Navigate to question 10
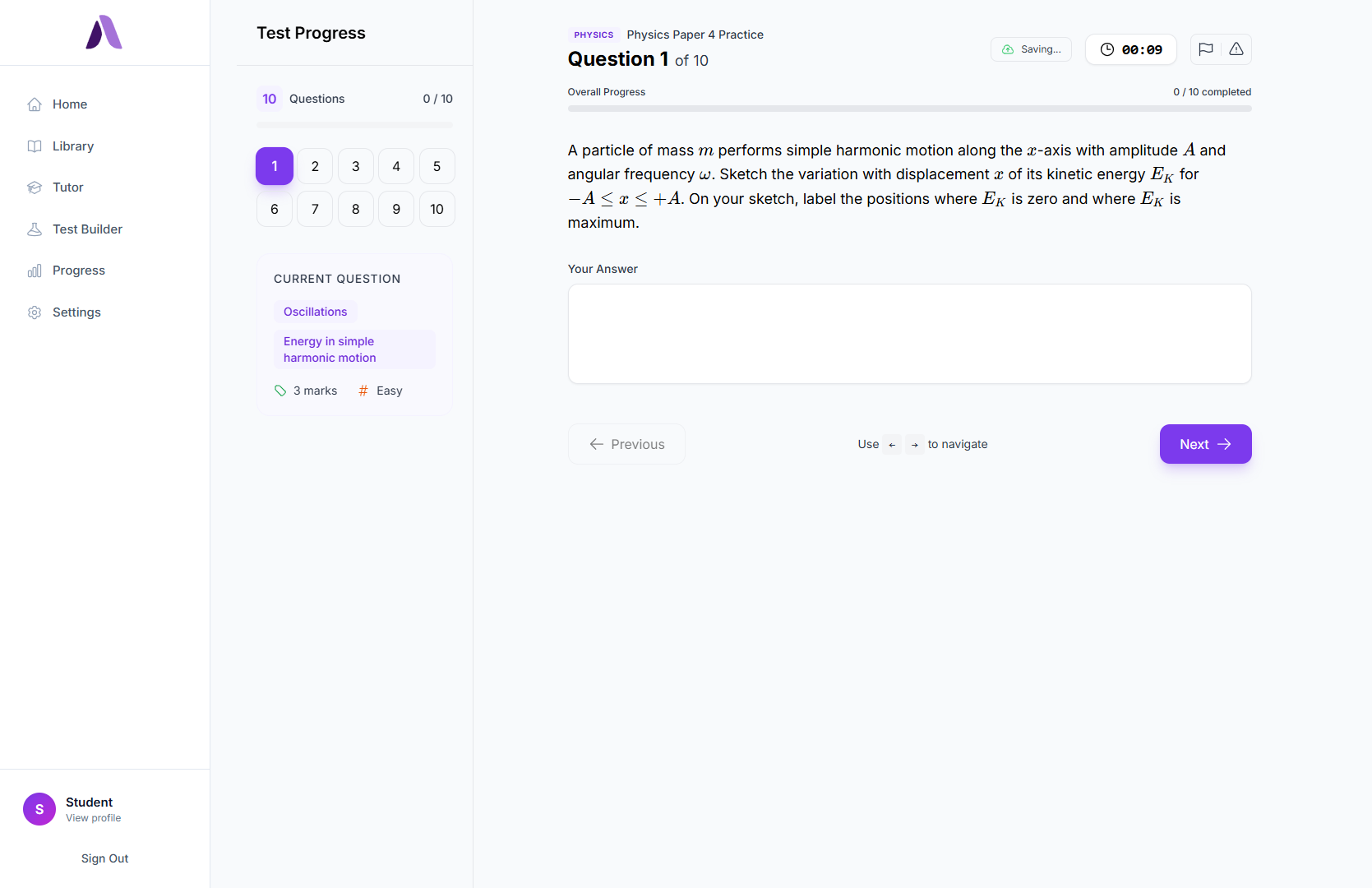Image resolution: width=1372 pixels, height=888 pixels. (x=437, y=209)
